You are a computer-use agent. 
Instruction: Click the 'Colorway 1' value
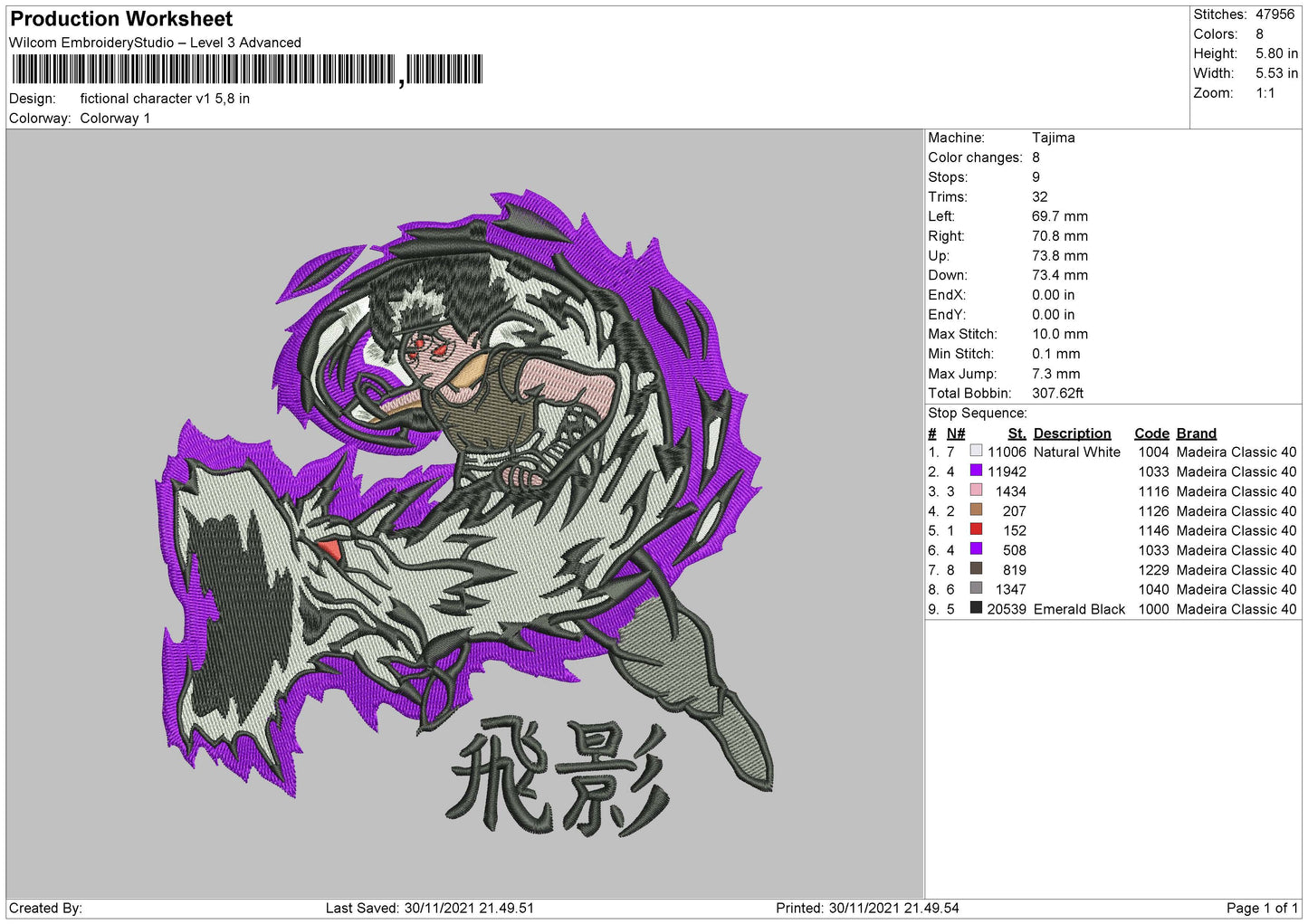click(115, 119)
